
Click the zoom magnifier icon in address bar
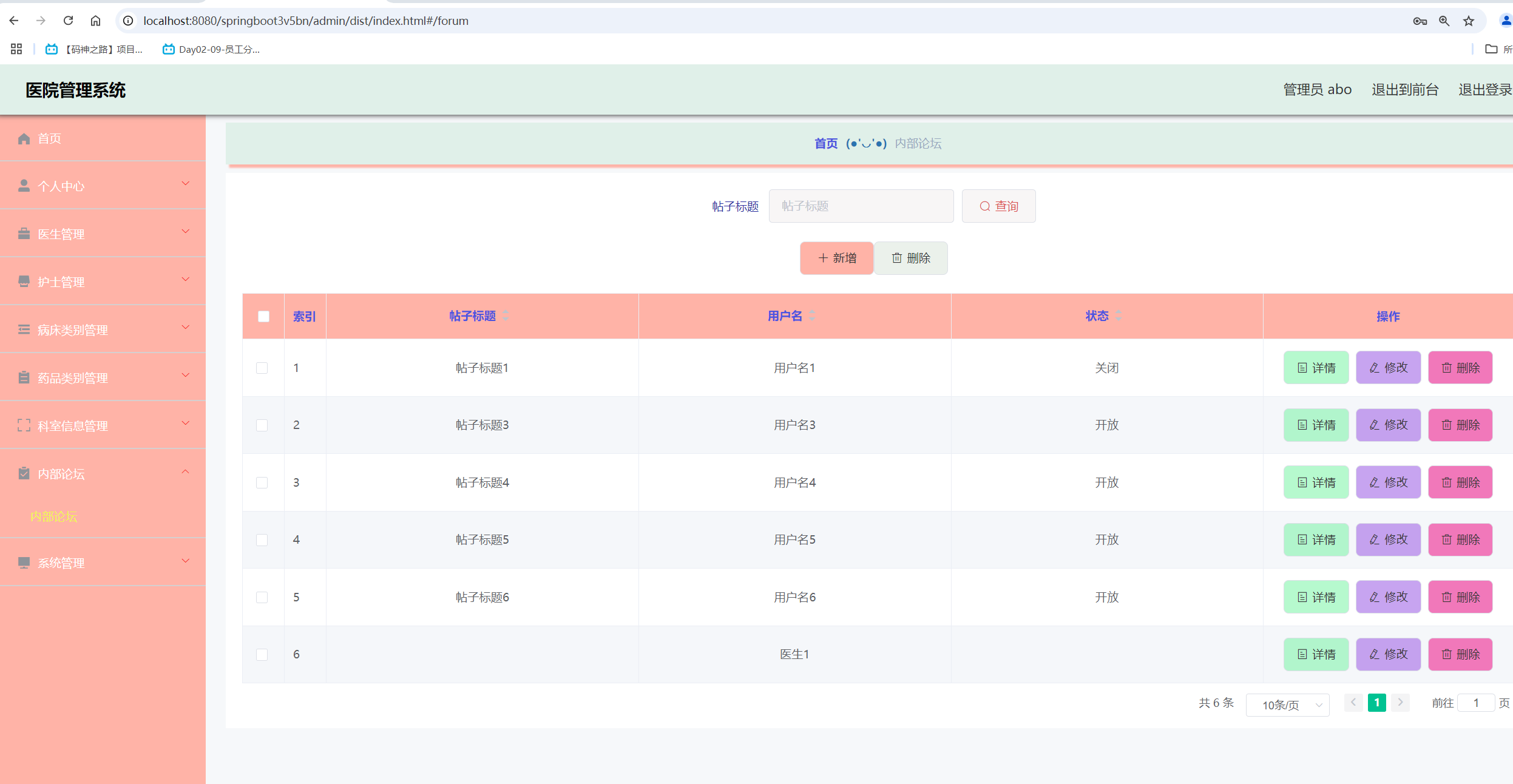[x=1444, y=21]
